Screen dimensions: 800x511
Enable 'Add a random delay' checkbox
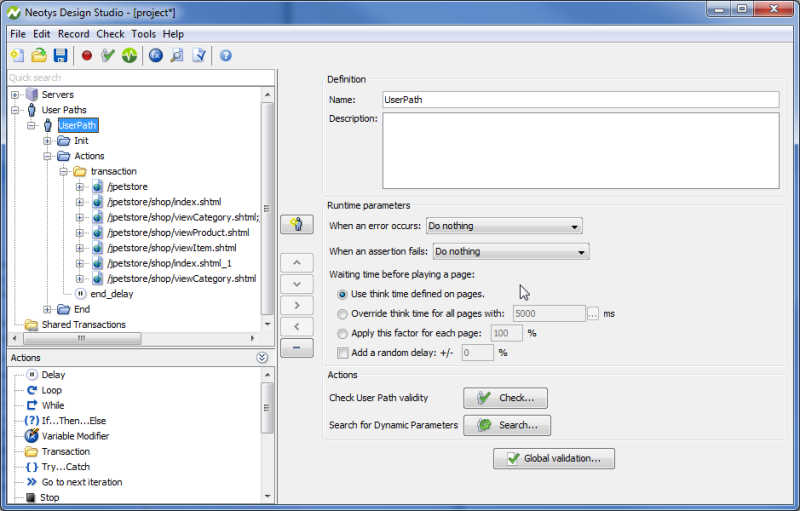tap(344, 353)
